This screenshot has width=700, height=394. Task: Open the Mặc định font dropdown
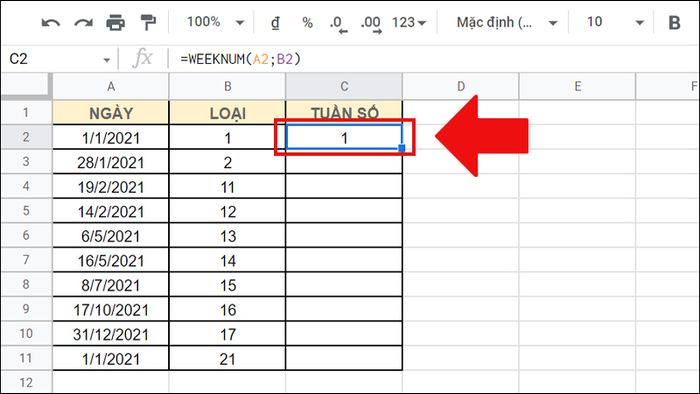(x=507, y=22)
